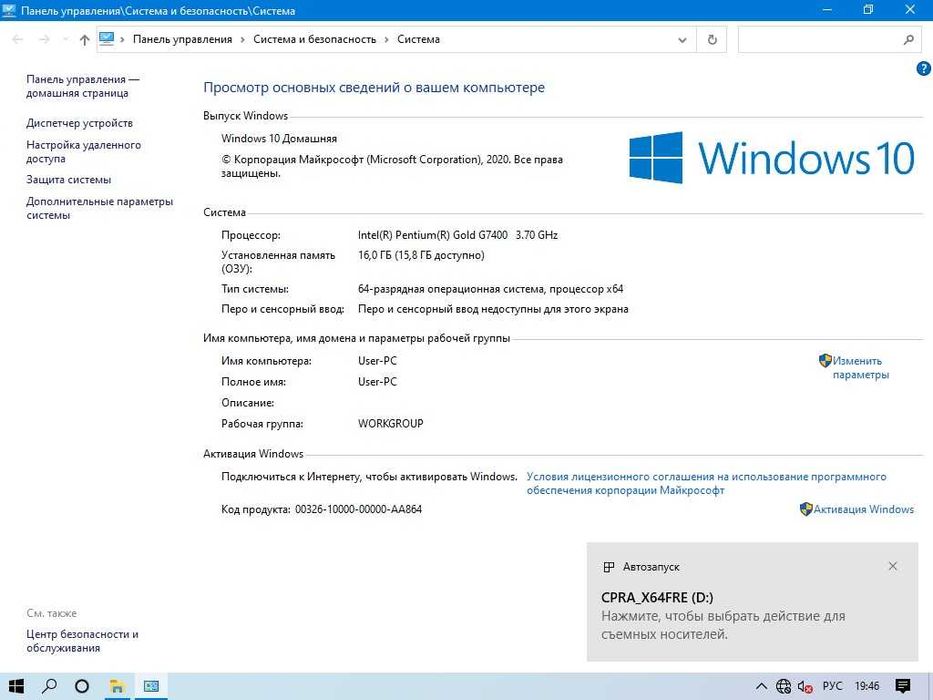Restore down the window

click(868, 10)
